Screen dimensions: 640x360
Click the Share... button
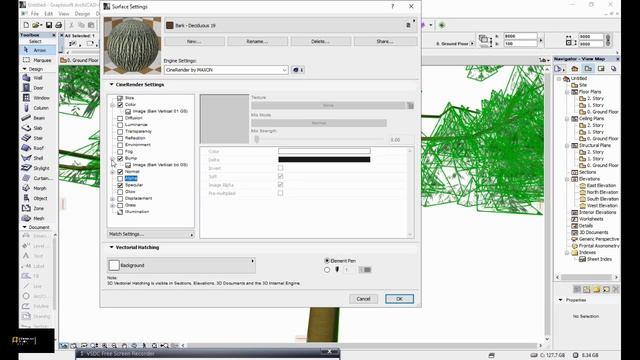pyautogui.click(x=385, y=41)
